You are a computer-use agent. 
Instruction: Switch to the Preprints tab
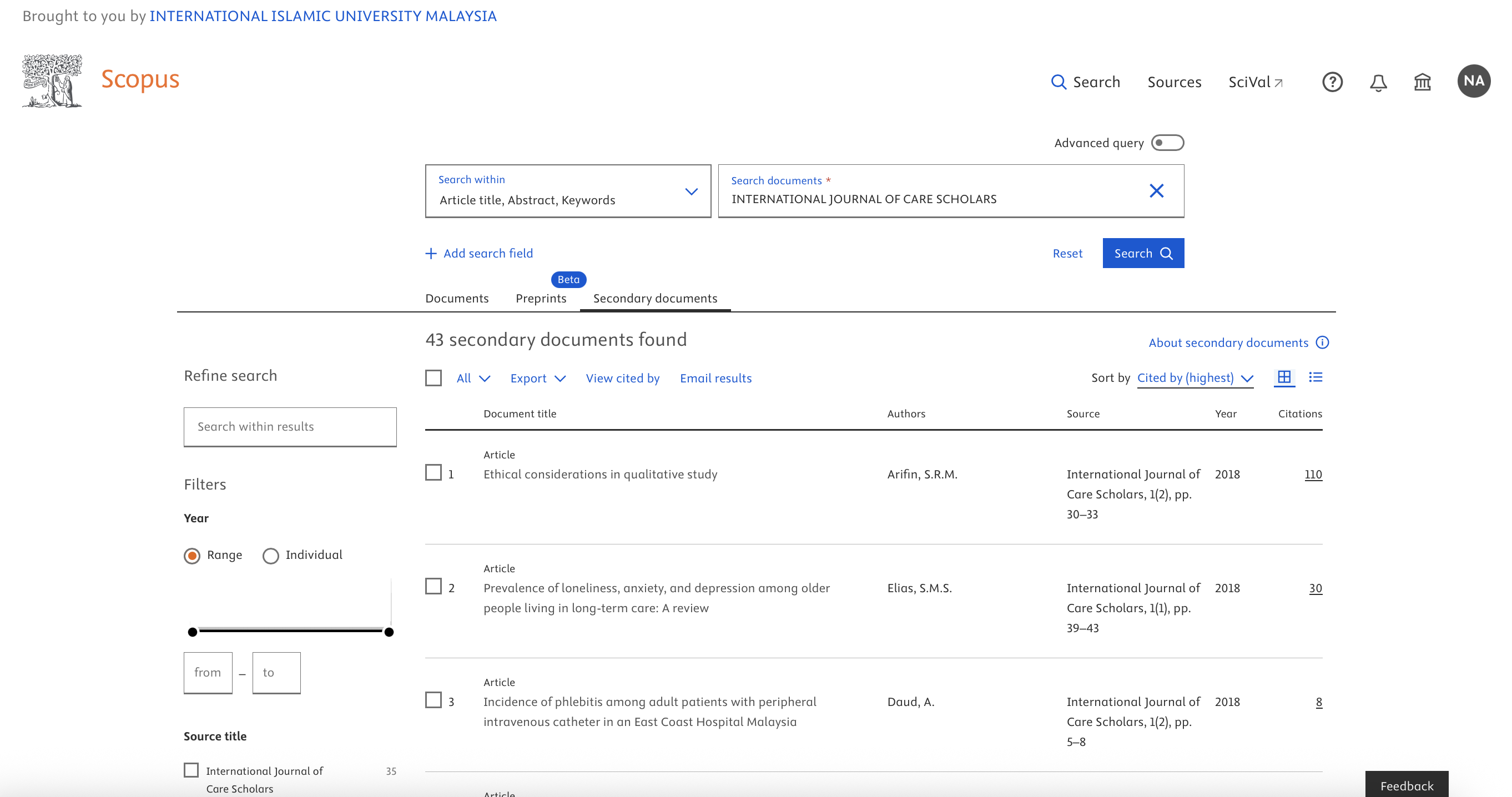pos(541,298)
